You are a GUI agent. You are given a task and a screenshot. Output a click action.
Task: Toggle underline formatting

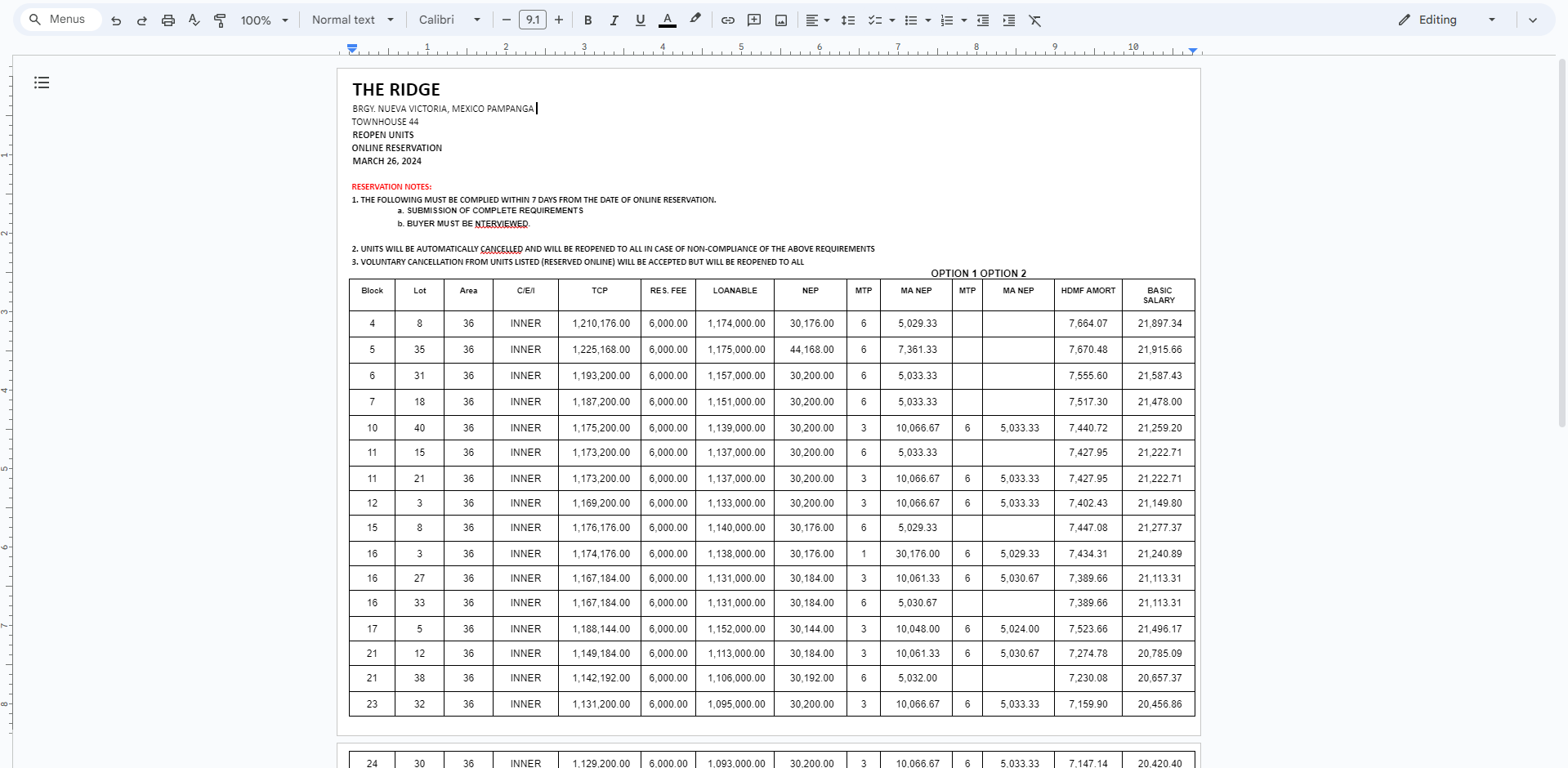(641, 20)
